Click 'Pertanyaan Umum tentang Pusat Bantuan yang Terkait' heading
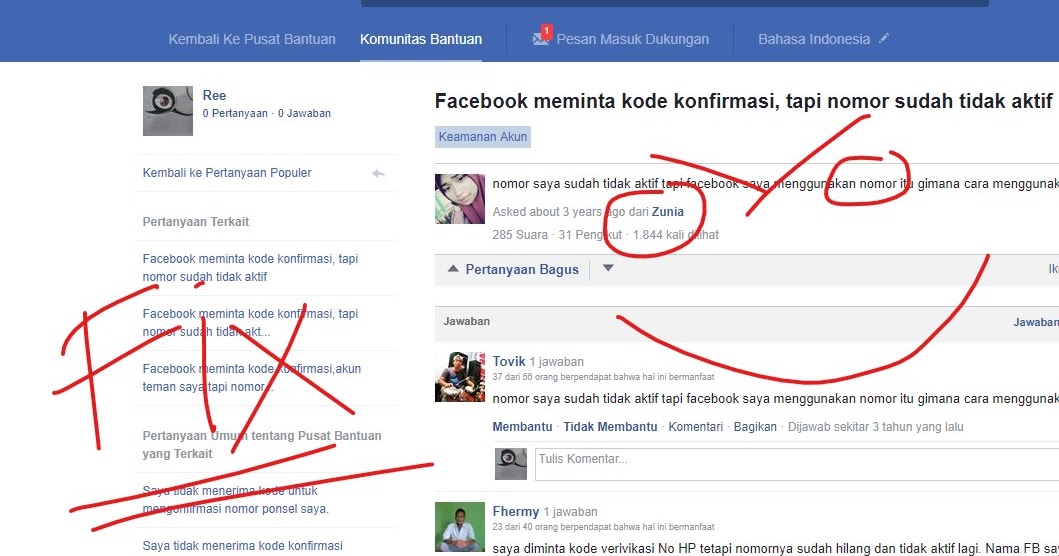This screenshot has height=556, width=1059. (262, 445)
